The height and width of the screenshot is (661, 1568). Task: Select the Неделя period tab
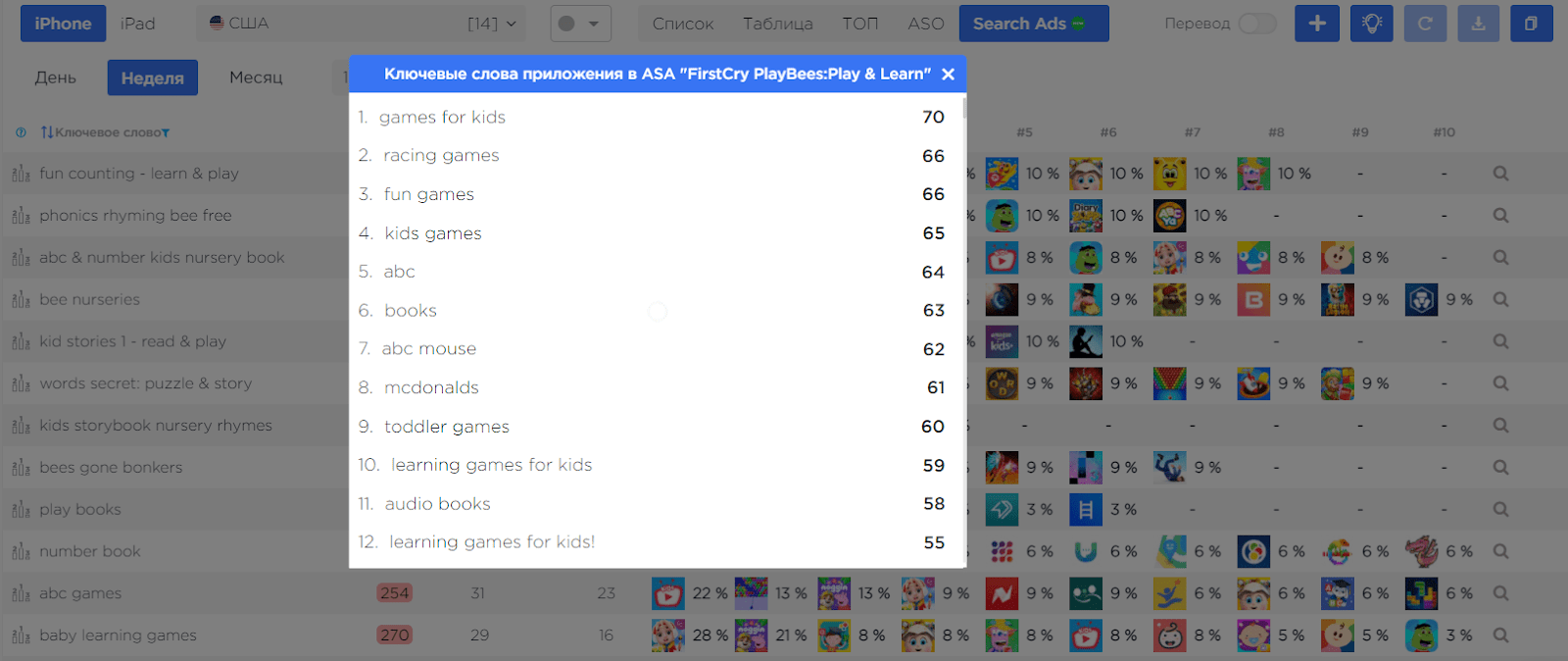click(x=153, y=77)
